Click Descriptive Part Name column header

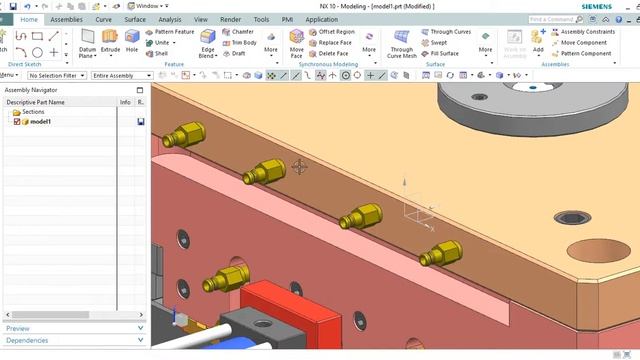click(x=60, y=102)
